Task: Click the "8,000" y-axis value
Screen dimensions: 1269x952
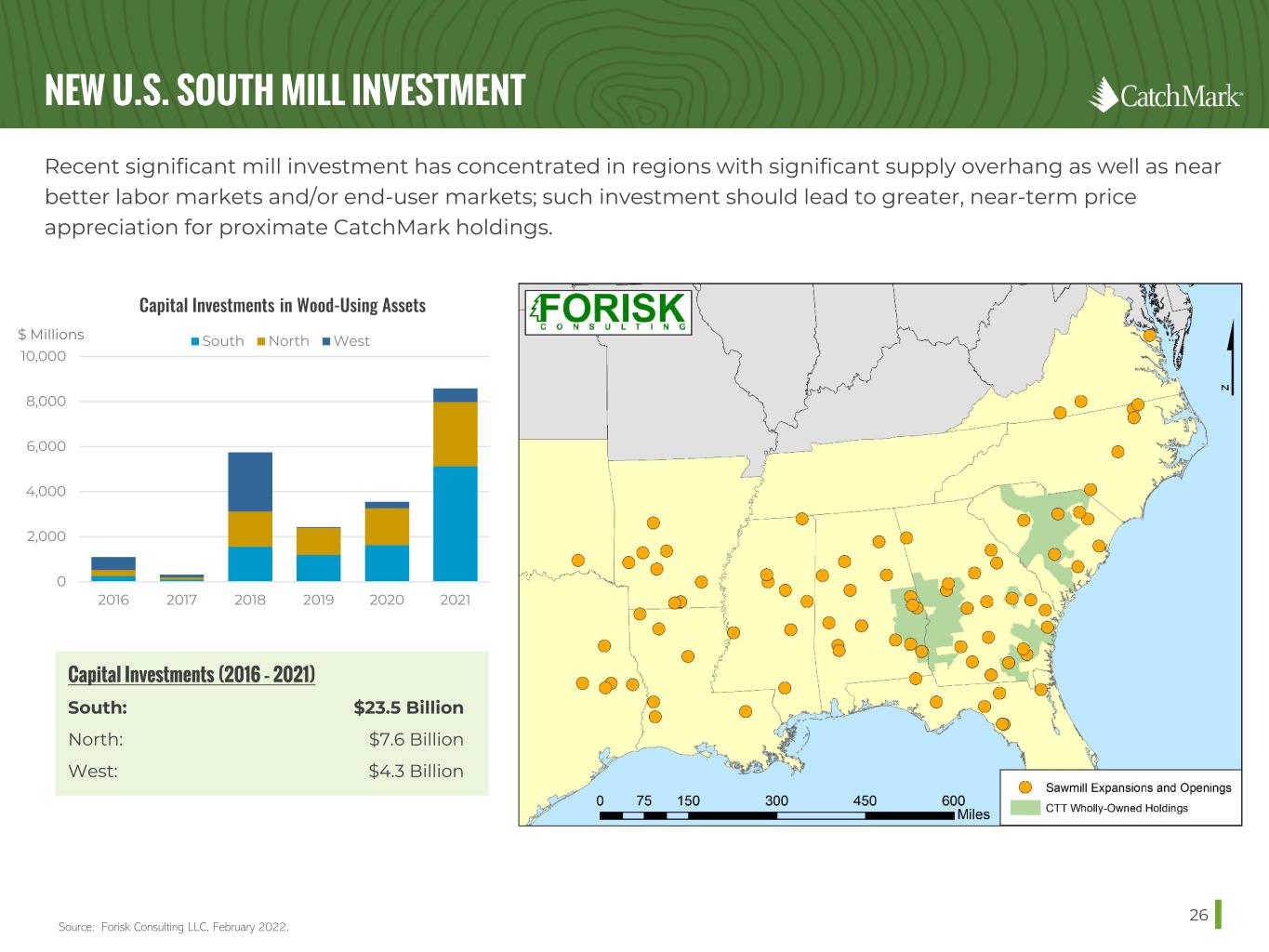Action: click(x=47, y=402)
